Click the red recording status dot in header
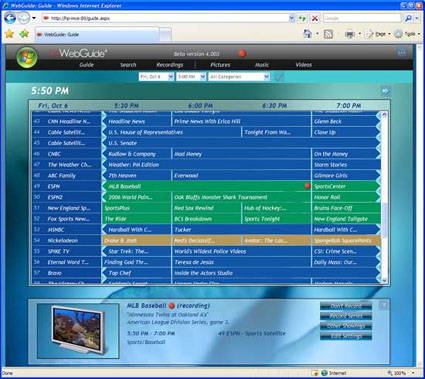425x379 pixels. tap(242, 53)
